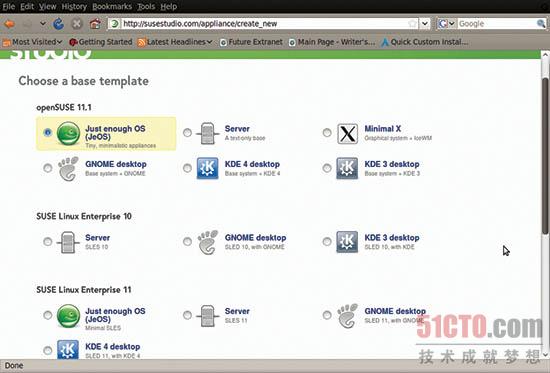Click the home icon in the toolbar
The width and height of the screenshot is (550, 373).
coord(95,24)
